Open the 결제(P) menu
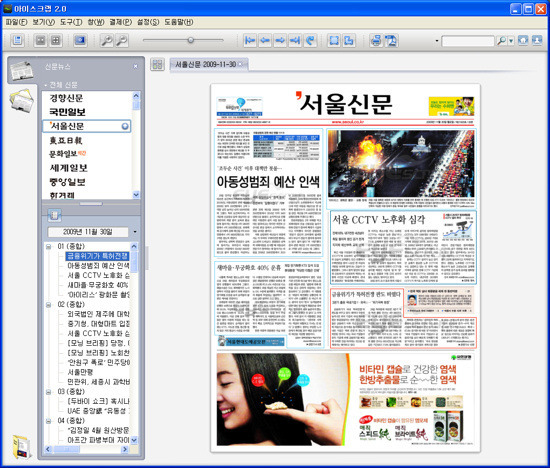This screenshot has height=468, width=550. 120,22
